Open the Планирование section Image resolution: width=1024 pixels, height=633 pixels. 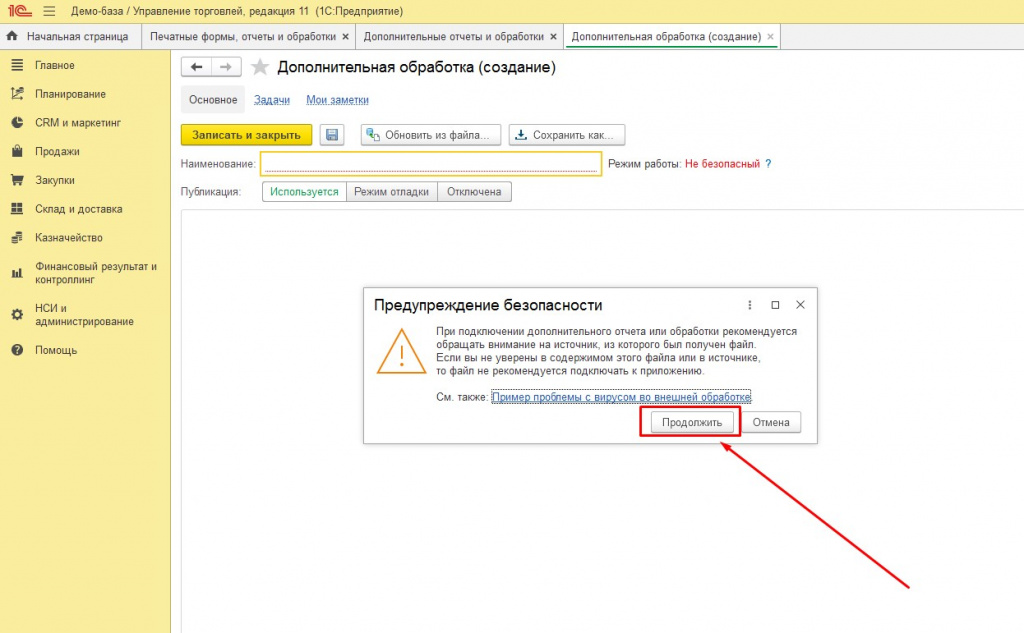click(70, 94)
